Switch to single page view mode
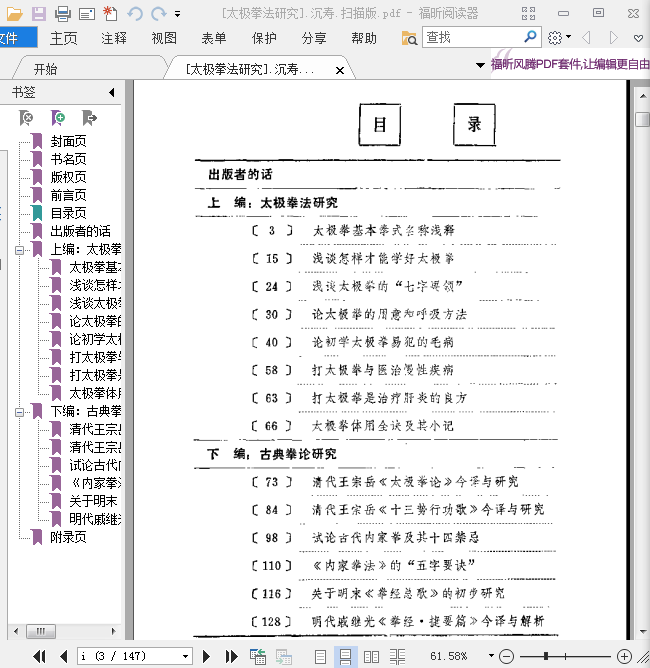Image resolution: width=650 pixels, height=668 pixels. tap(320, 656)
